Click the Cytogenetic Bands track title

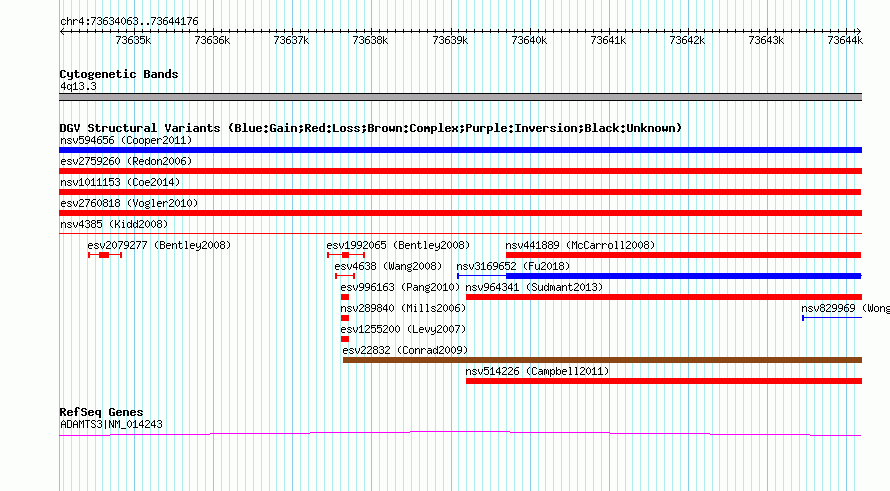pos(119,74)
